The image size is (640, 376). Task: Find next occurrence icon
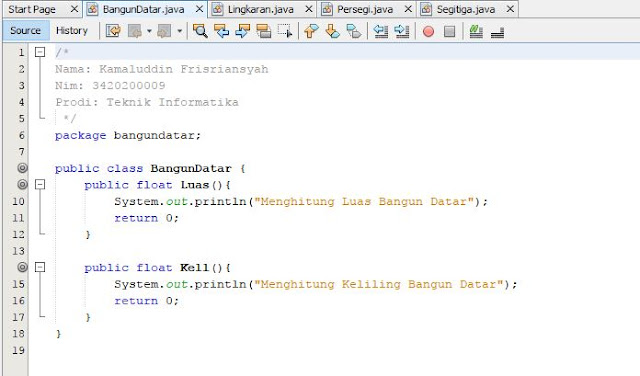[242, 31]
